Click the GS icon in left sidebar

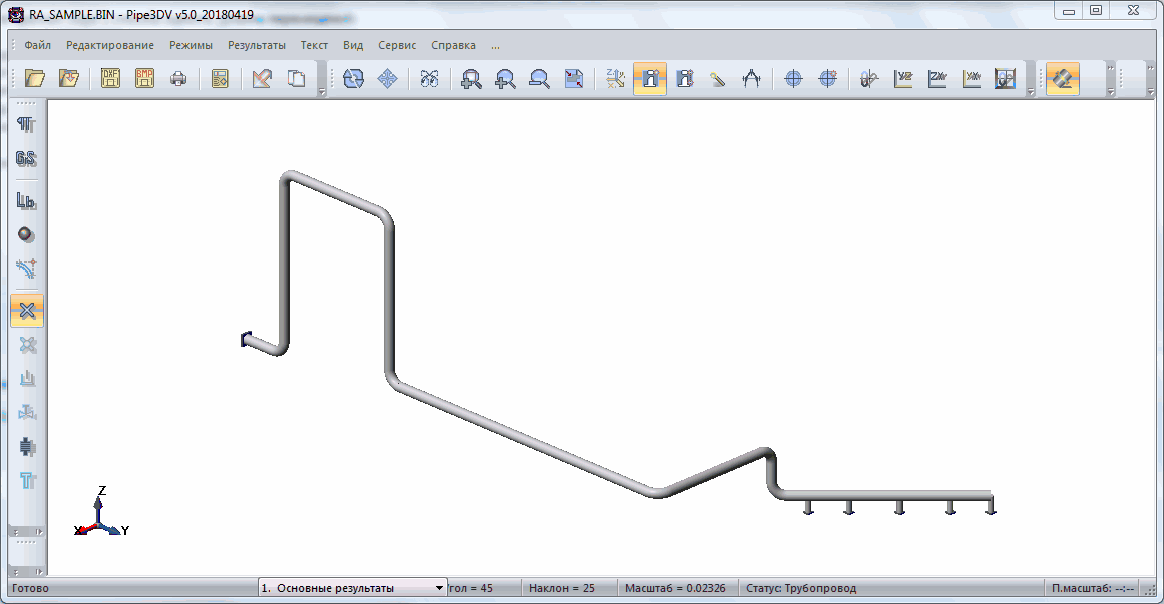pyautogui.click(x=27, y=159)
